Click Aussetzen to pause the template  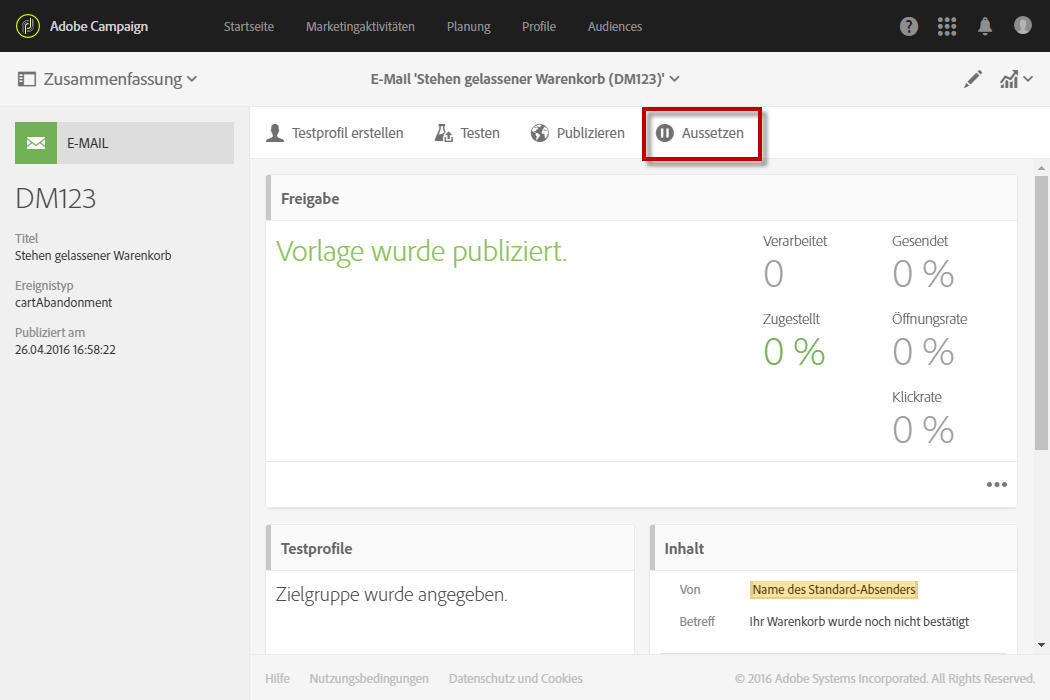point(700,133)
